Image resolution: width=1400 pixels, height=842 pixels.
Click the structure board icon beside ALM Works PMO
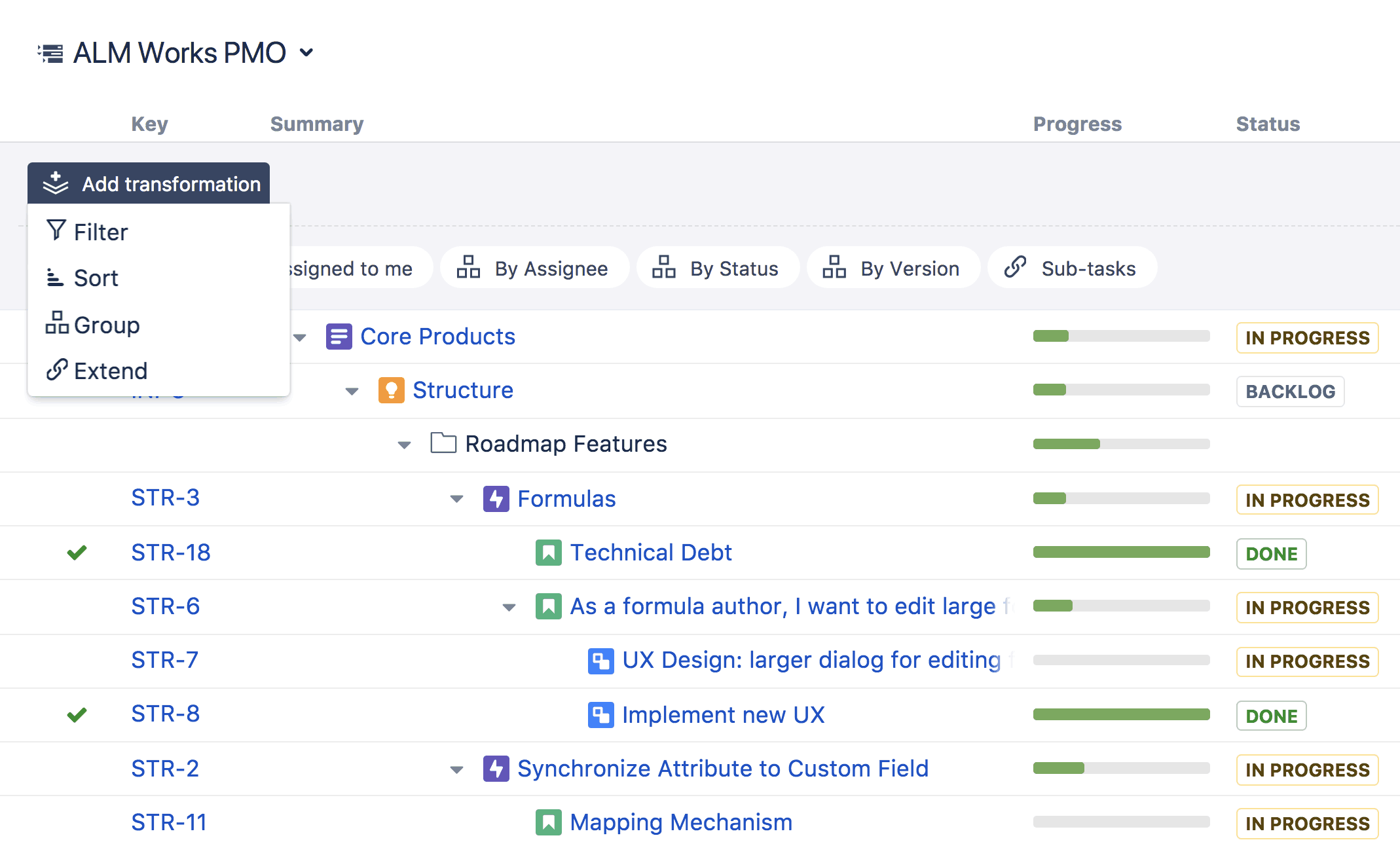click(x=51, y=52)
